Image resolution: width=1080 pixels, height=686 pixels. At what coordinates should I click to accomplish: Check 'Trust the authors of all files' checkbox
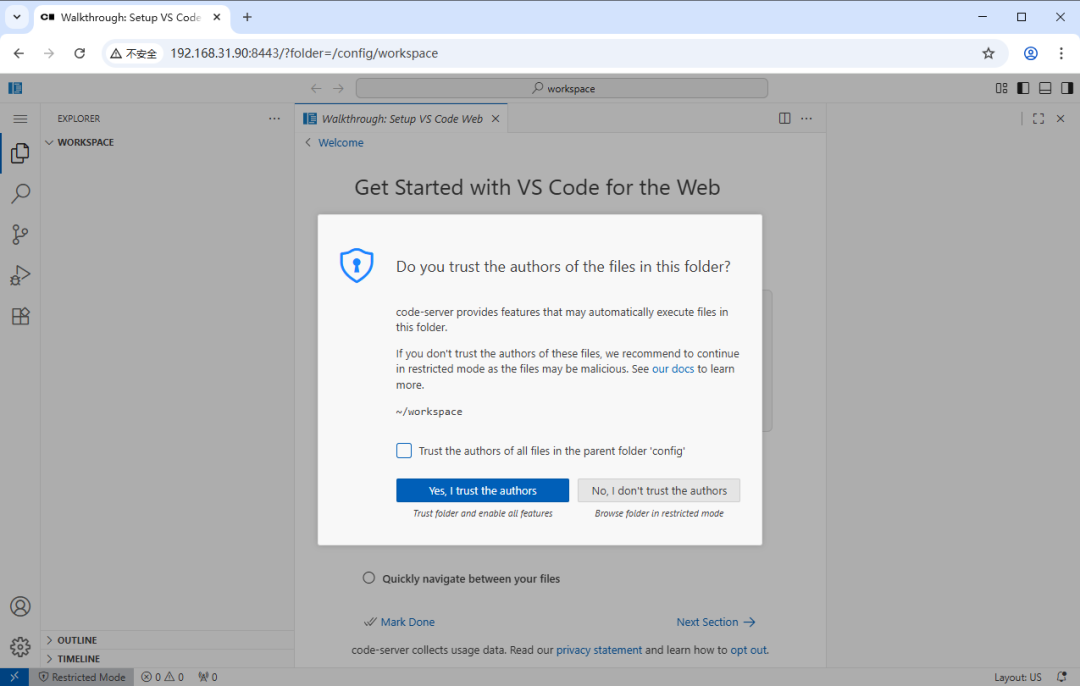pos(404,451)
